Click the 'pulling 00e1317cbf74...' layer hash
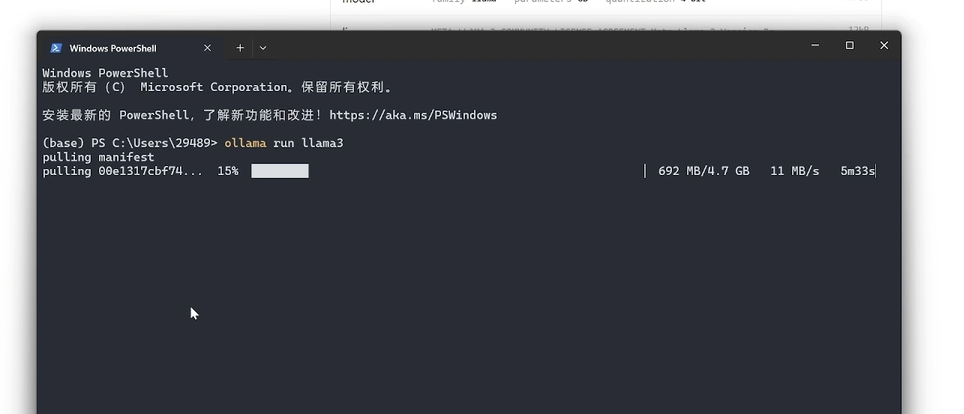This screenshot has height=414, width=964. tap(122, 171)
